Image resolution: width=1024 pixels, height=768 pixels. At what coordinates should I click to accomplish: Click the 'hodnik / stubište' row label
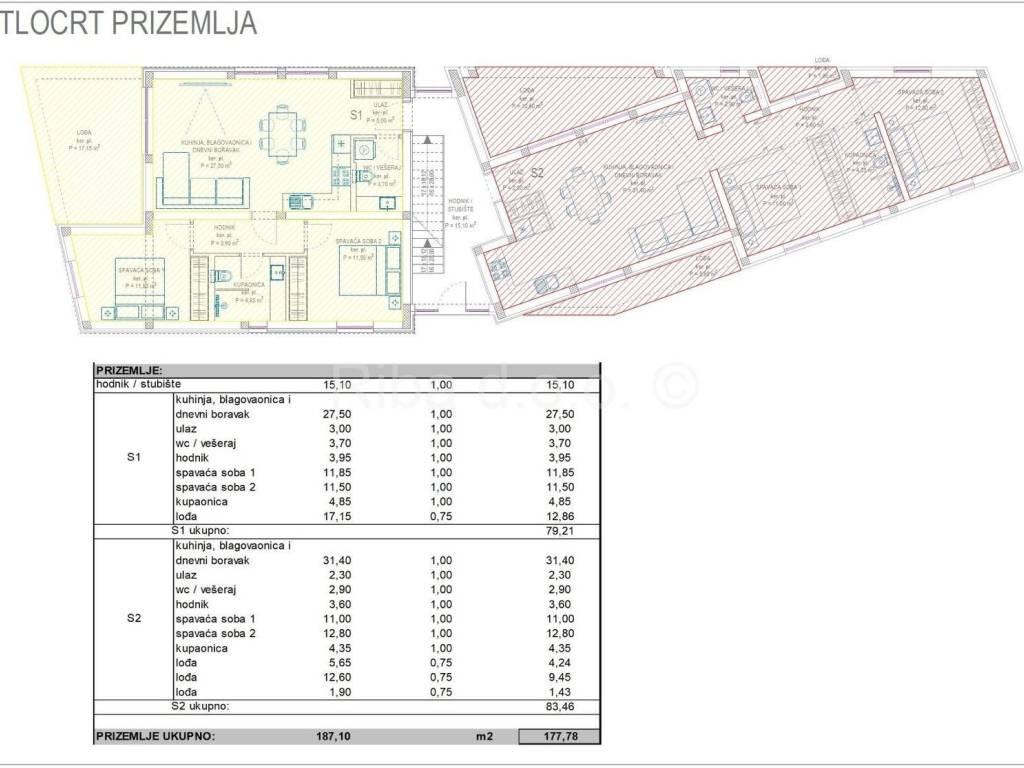[138, 384]
